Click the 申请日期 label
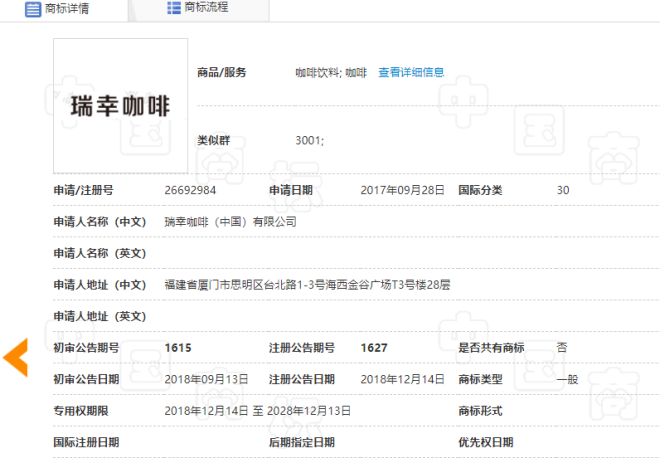The width and height of the screenshot is (661, 458). [x=291, y=190]
